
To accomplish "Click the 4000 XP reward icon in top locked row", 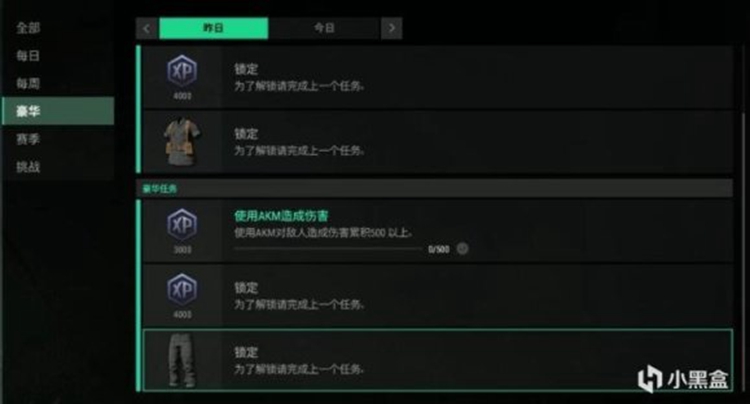I will pos(182,72).
